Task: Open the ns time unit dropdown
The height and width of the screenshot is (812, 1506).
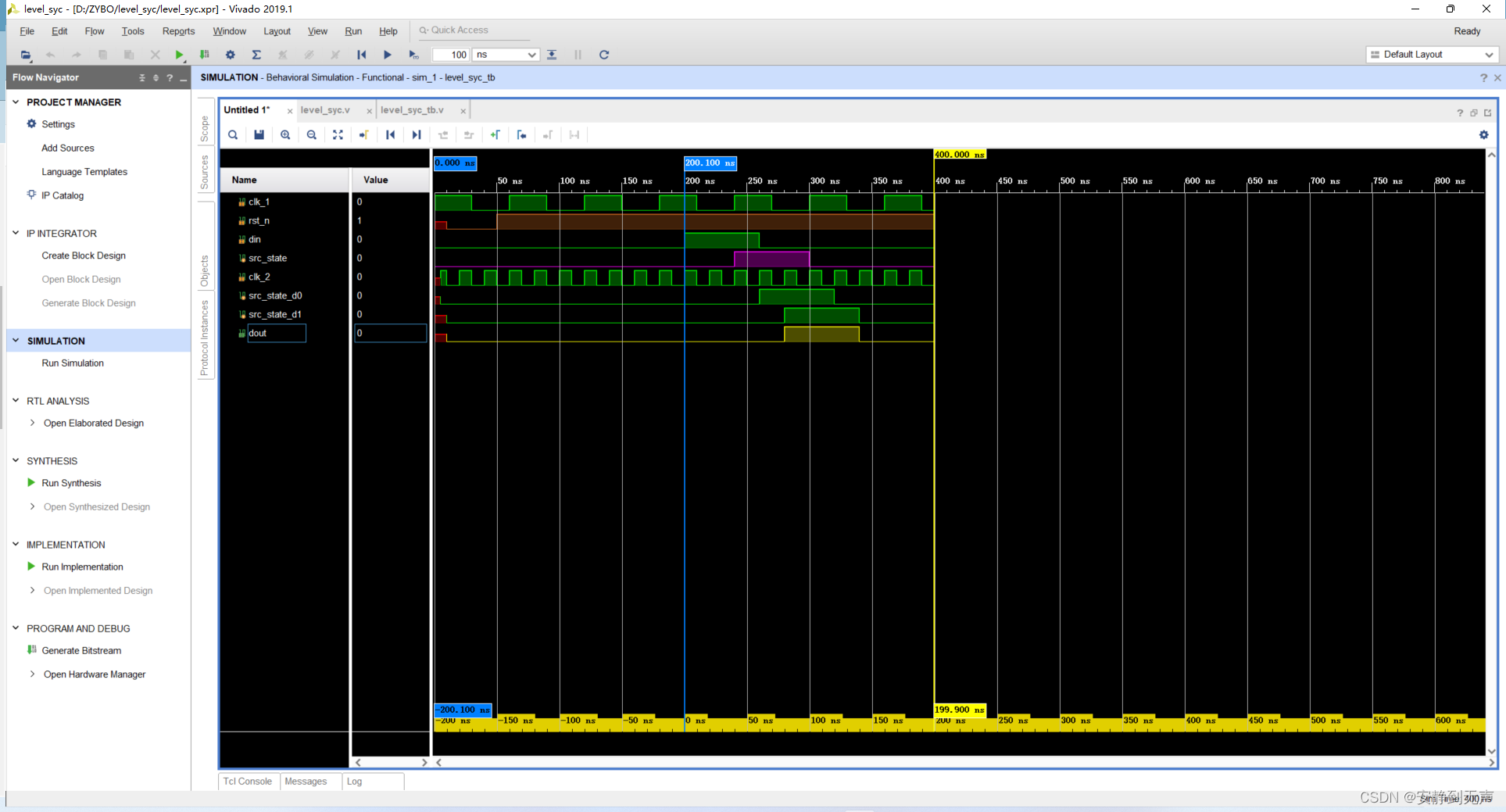Action: [506, 55]
